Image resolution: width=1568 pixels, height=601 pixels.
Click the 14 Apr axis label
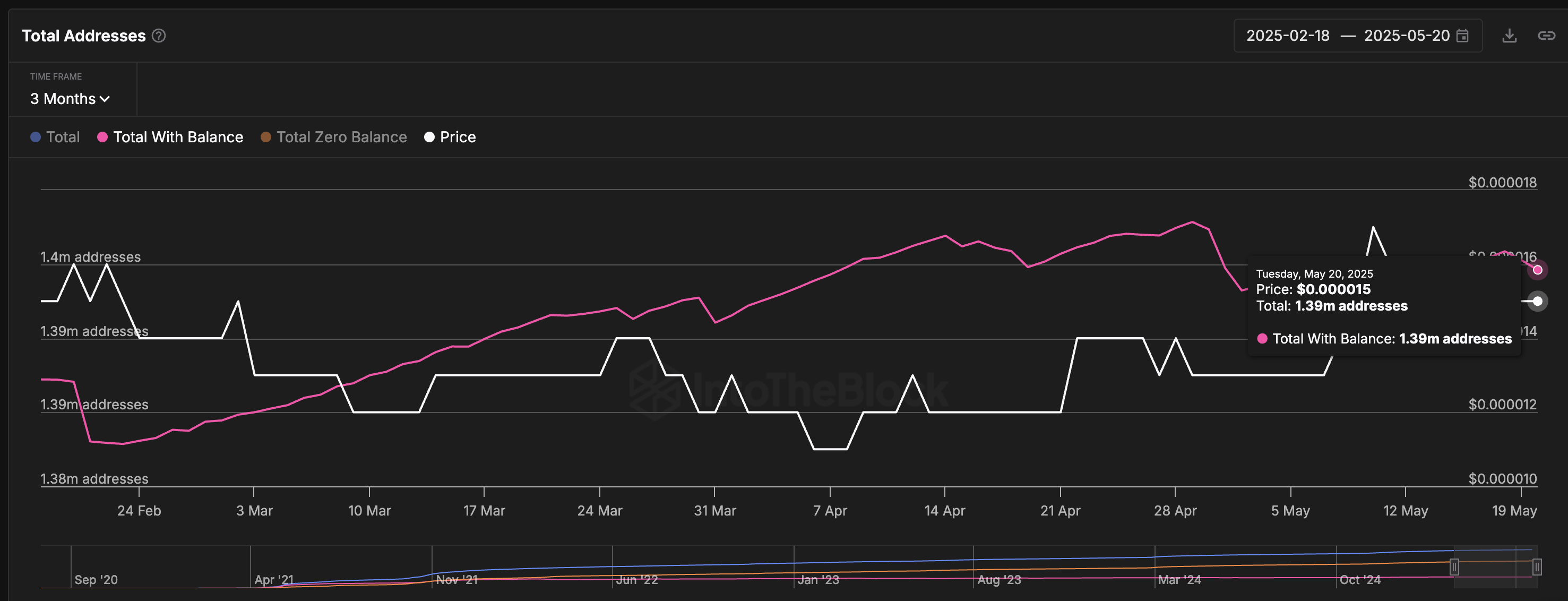[x=945, y=510]
